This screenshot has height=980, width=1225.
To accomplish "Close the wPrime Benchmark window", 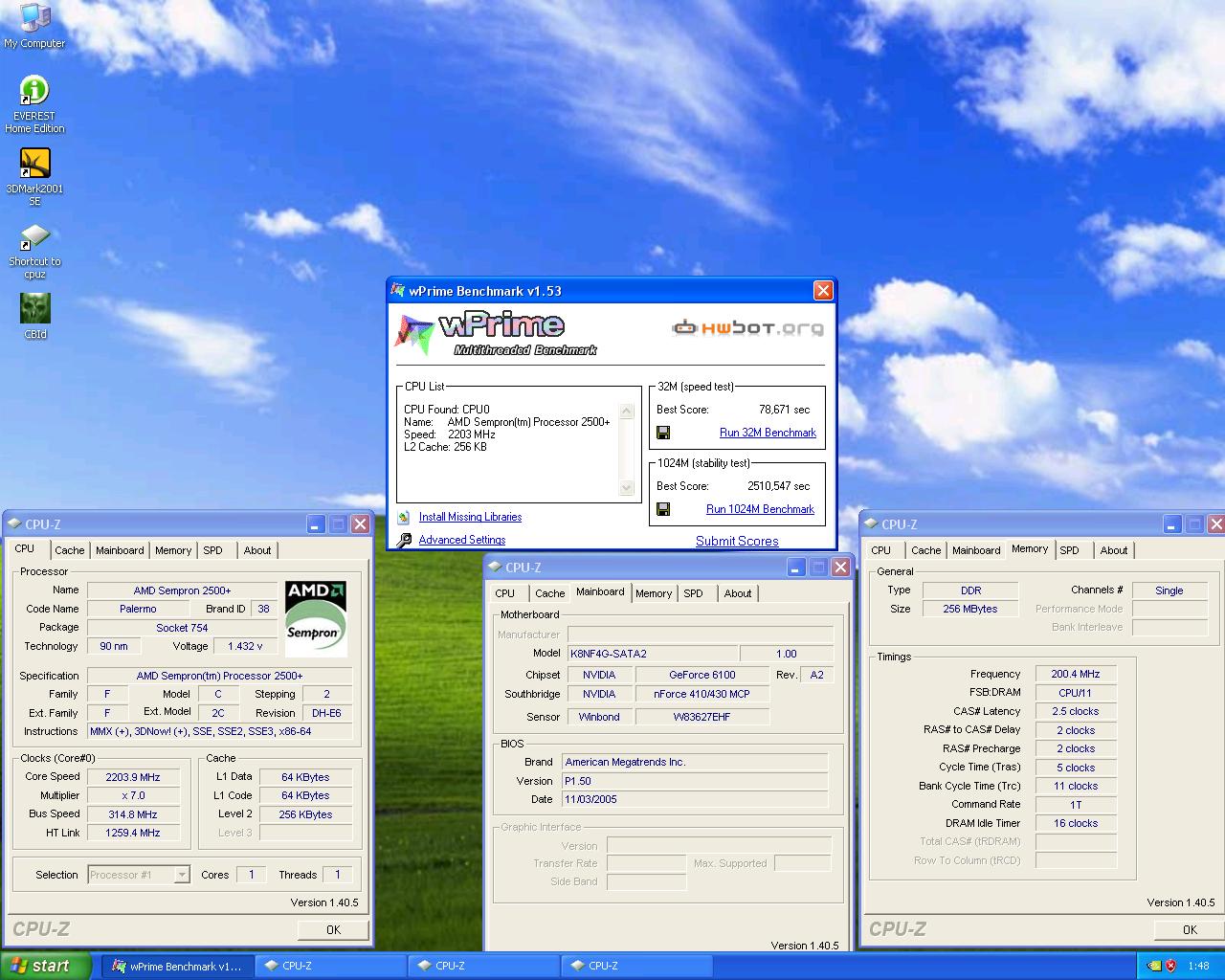I will point(823,291).
